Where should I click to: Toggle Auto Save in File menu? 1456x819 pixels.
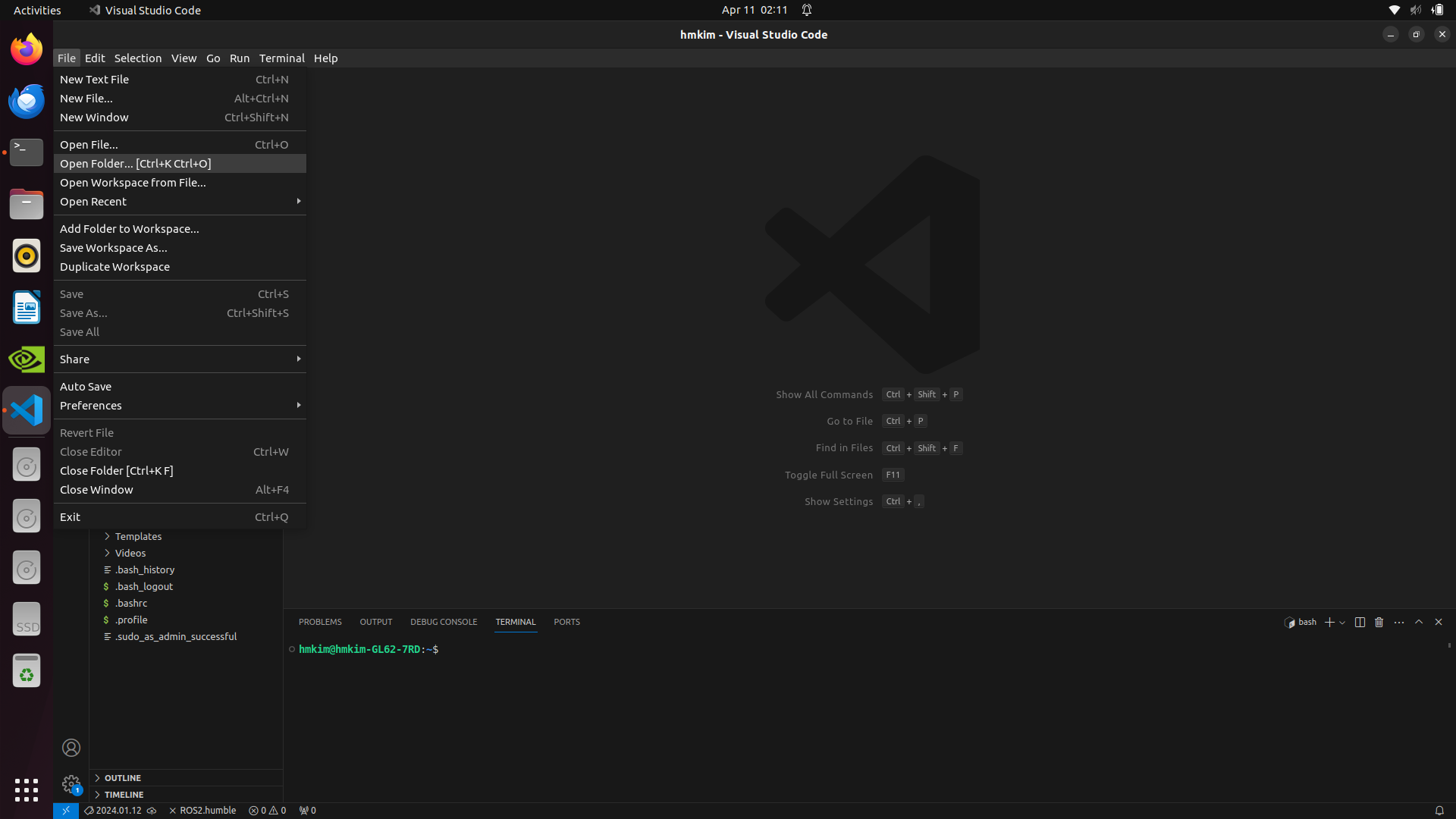[x=180, y=387]
